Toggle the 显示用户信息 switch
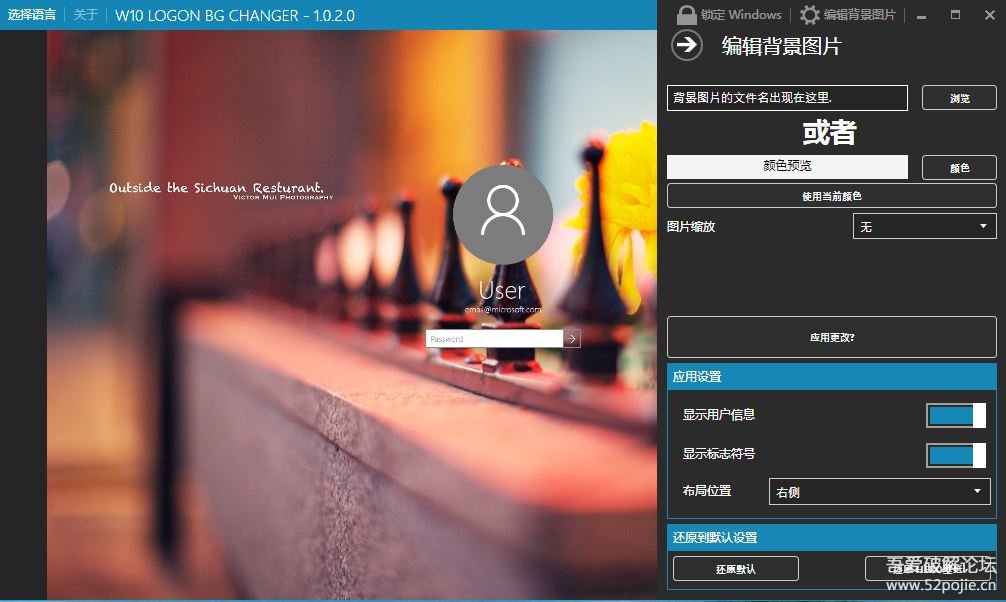1006x602 pixels. [956, 415]
